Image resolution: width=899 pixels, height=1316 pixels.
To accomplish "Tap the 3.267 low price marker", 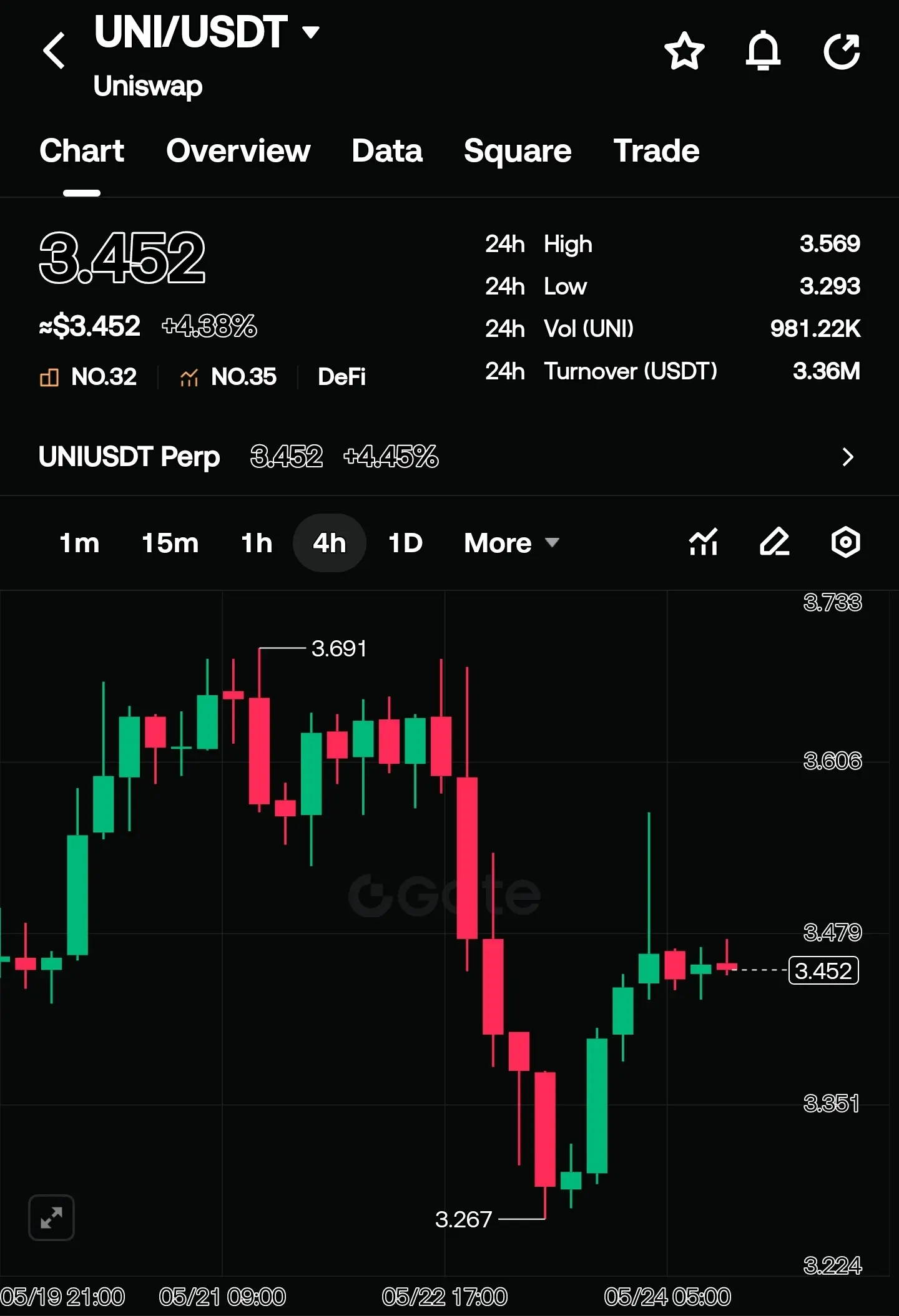I will pyautogui.click(x=464, y=1219).
